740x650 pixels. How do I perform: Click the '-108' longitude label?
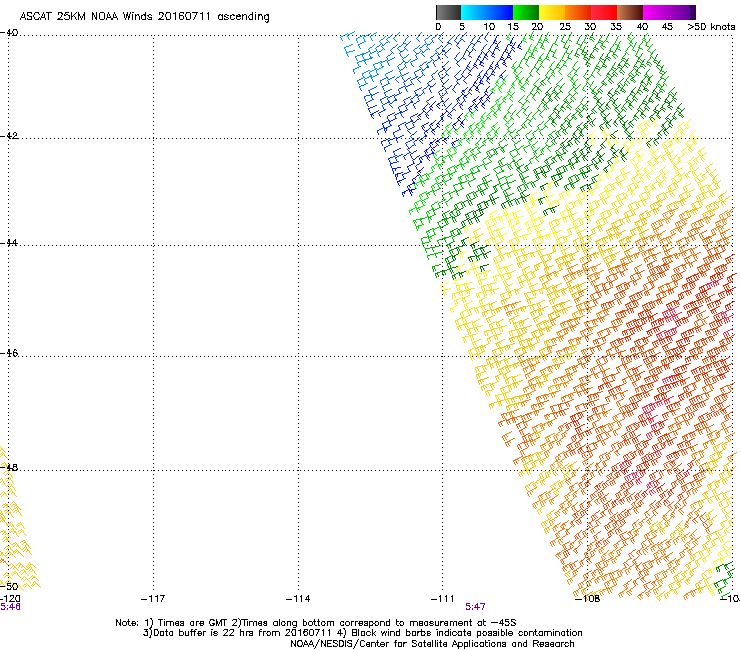588,599
